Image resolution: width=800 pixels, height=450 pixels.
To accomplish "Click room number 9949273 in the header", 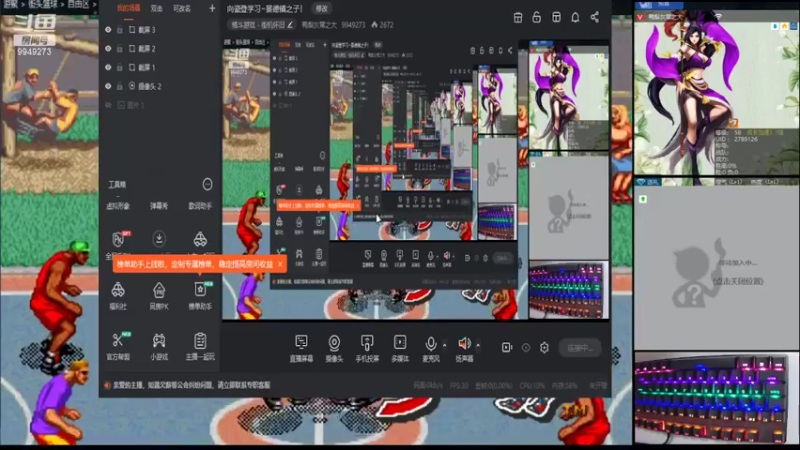I will (353, 24).
